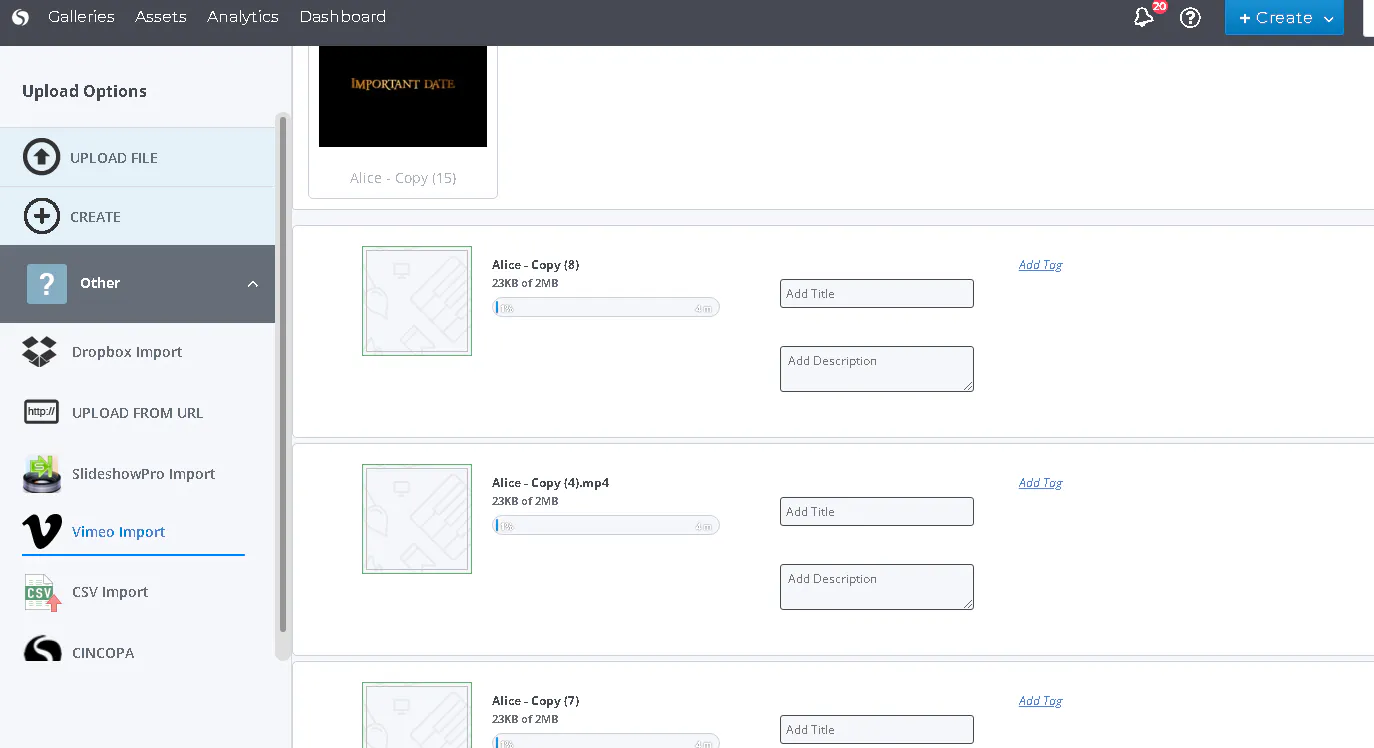Select the CSV Import option
Screen dimensions: 1374x748
point(110,592)
